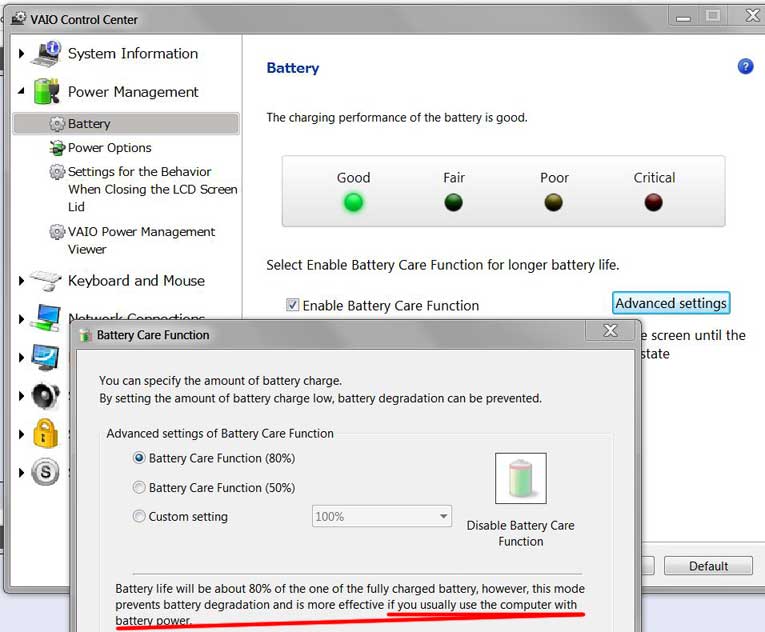Screen dimensions: 765x632
Task: Click the blue help question mark icon
Action: click(x=745, y=67)
